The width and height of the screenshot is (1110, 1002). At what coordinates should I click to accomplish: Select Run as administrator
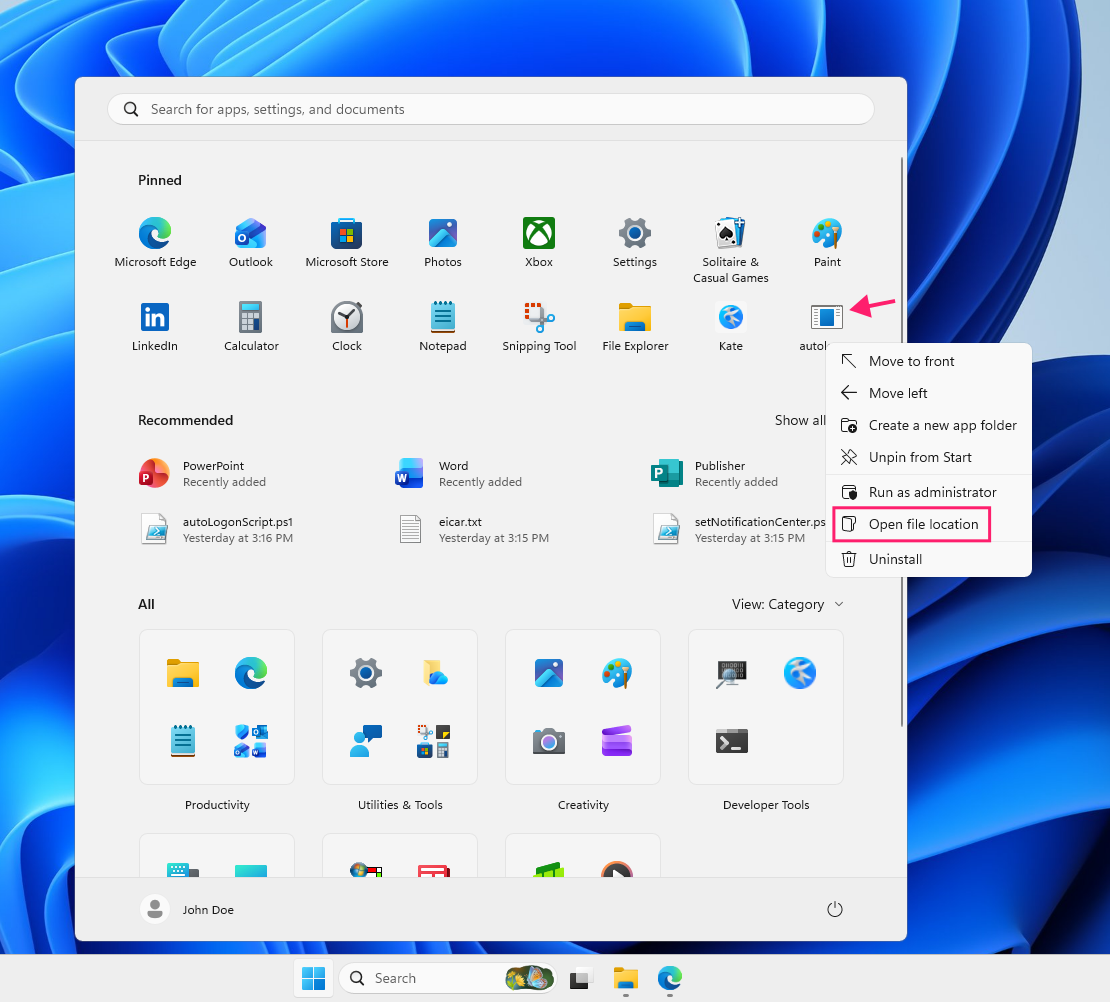[928, 492]
